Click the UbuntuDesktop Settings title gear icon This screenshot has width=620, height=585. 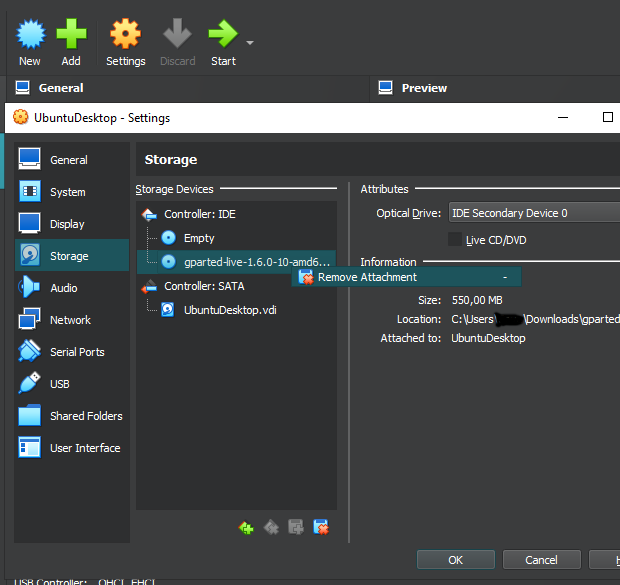coord(21,117)
